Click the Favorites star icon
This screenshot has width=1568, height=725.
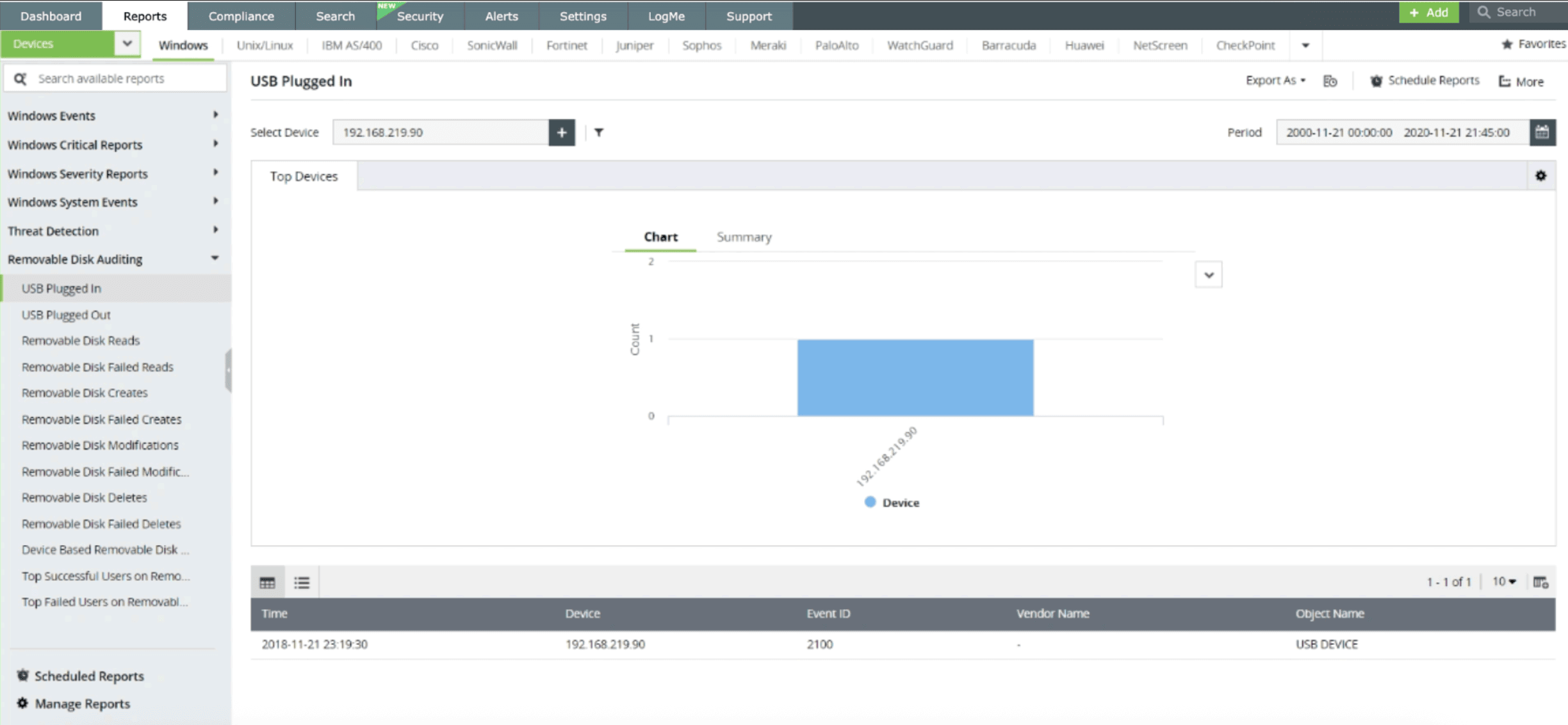click(x=1507, y=44)
